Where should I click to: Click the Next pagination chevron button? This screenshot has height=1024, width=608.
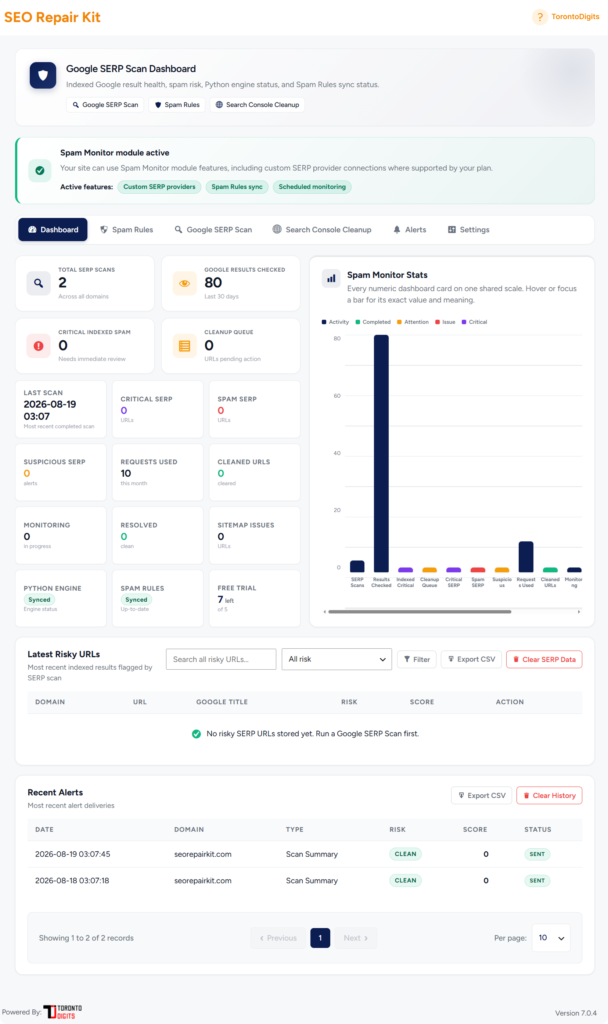coord(356,938)
